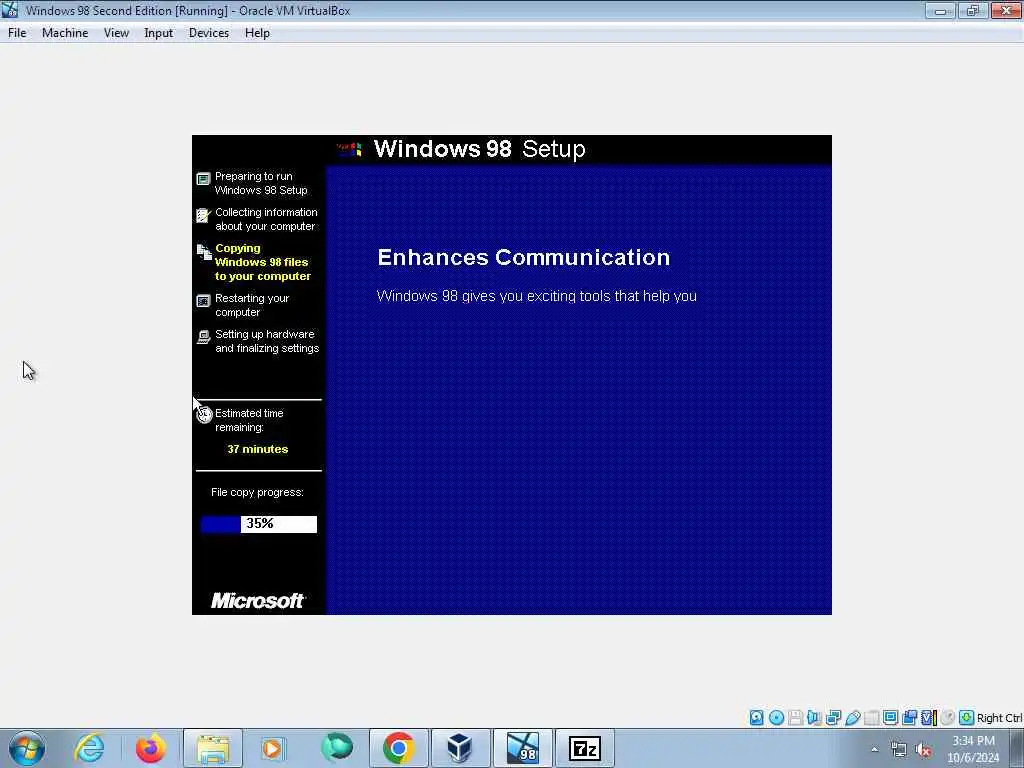Launch Internet Explorer from the taskbar
Image resolution: width=1024 pixels, height=768 pixels.
pyautogui.click(x=89, y=748)
